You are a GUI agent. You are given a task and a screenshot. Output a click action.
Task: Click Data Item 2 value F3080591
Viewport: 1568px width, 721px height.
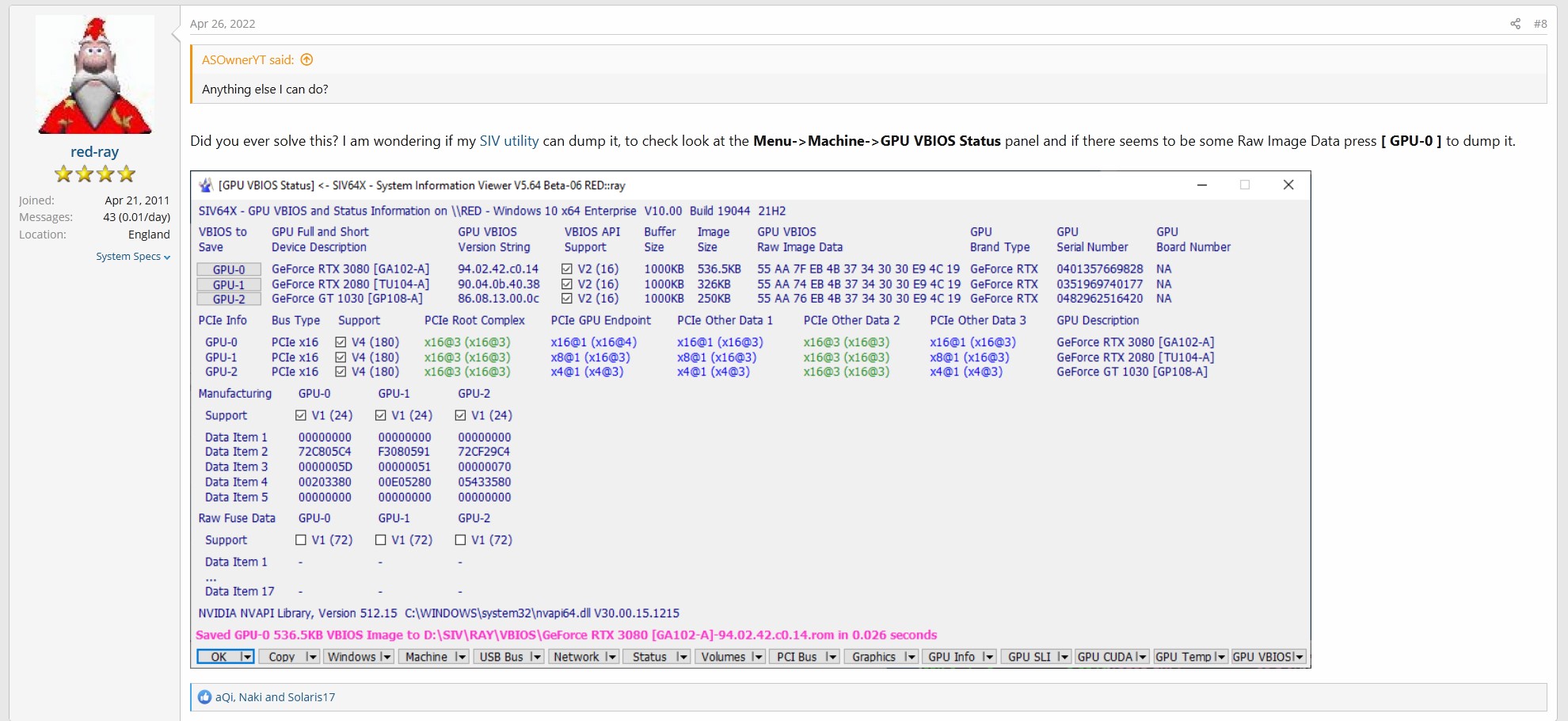(x=404, y=452)
